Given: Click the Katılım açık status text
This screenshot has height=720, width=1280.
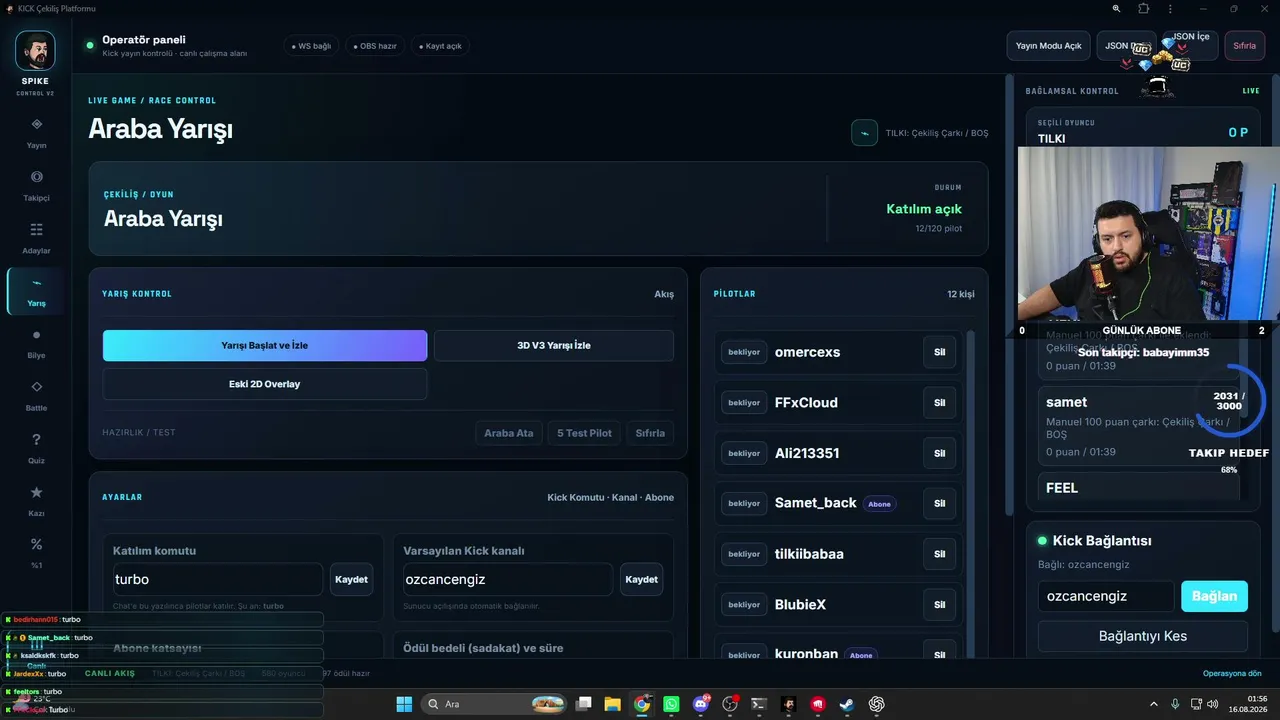Looking at the screenshot, I should pos(924,209).
